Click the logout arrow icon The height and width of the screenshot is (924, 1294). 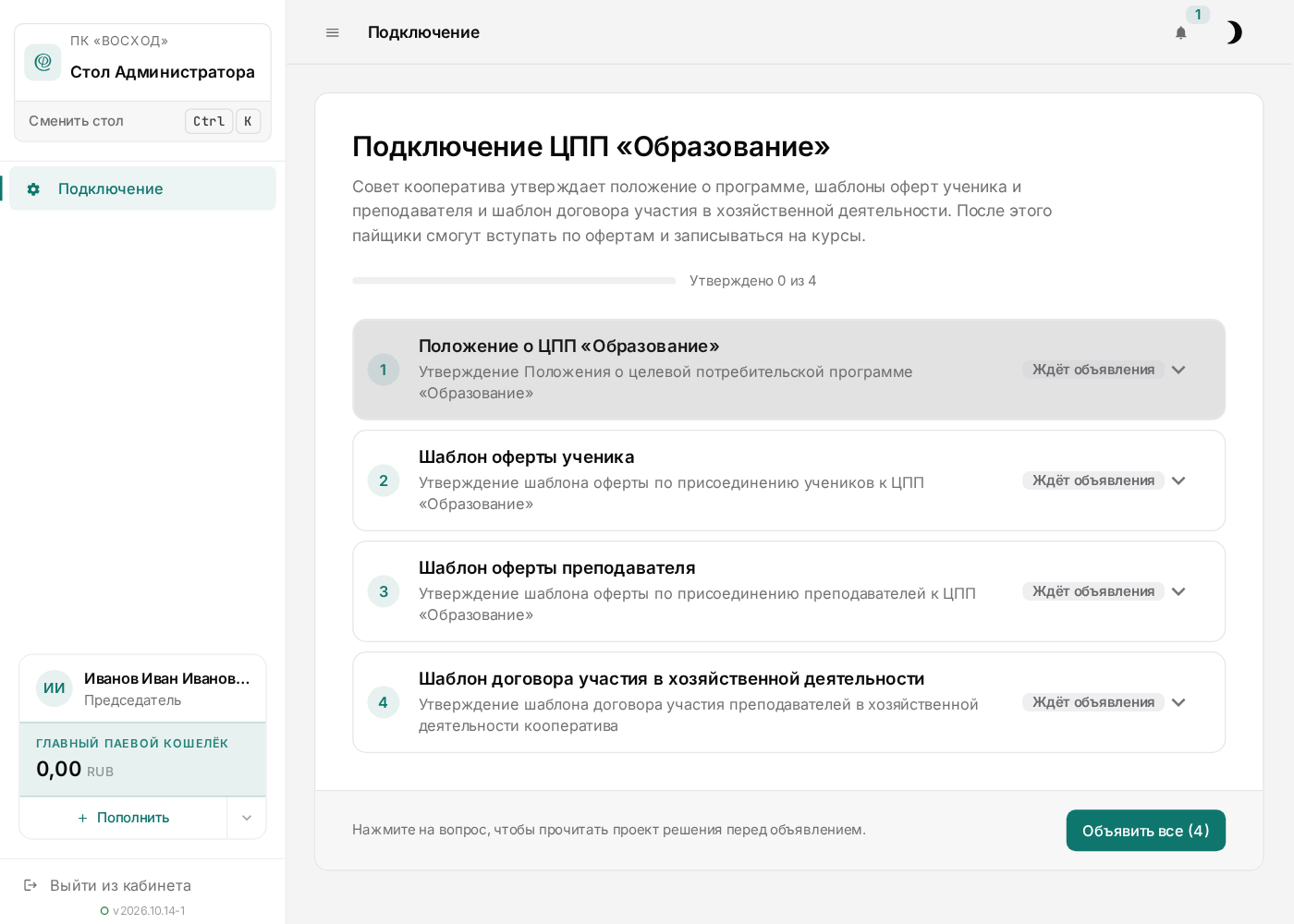pyautogui.click(x=31, y=885)
